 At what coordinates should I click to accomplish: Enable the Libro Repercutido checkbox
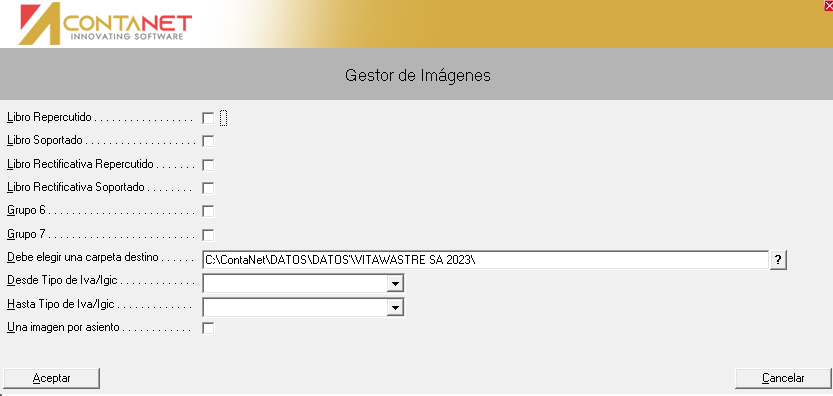point(208,118)
